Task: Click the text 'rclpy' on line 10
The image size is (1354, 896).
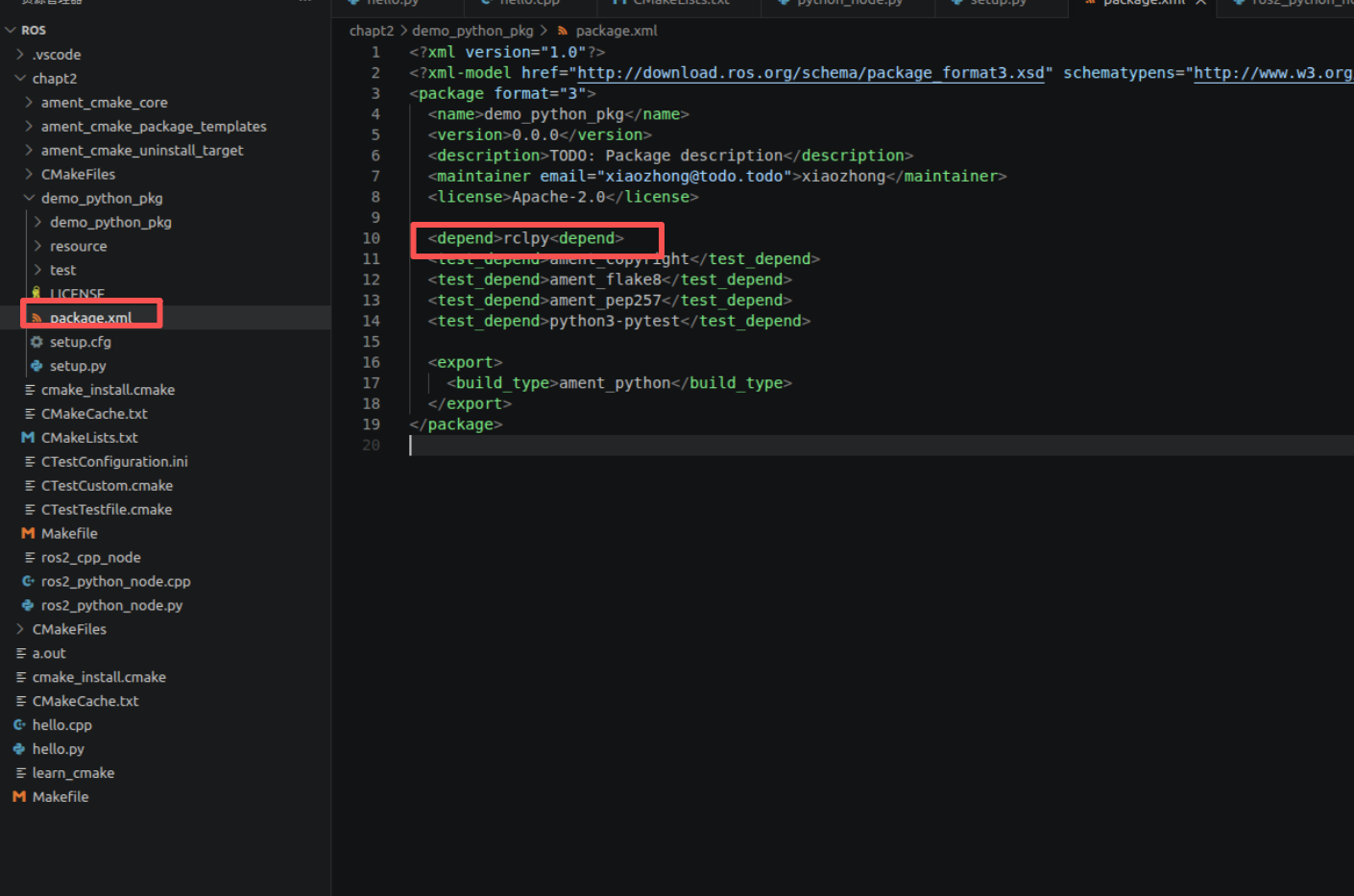Action: point(526,238)
